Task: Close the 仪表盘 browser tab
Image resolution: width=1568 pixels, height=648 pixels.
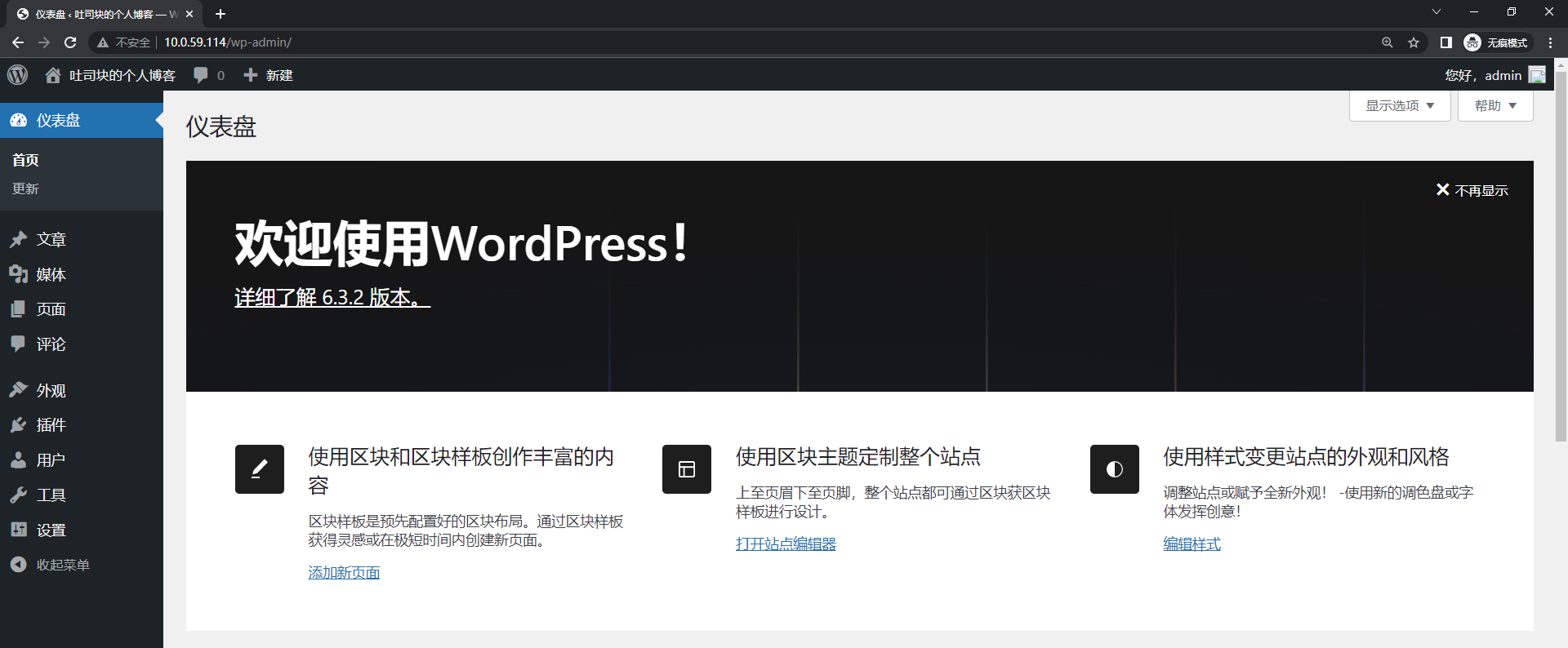Action: click(x=189, y=14)
